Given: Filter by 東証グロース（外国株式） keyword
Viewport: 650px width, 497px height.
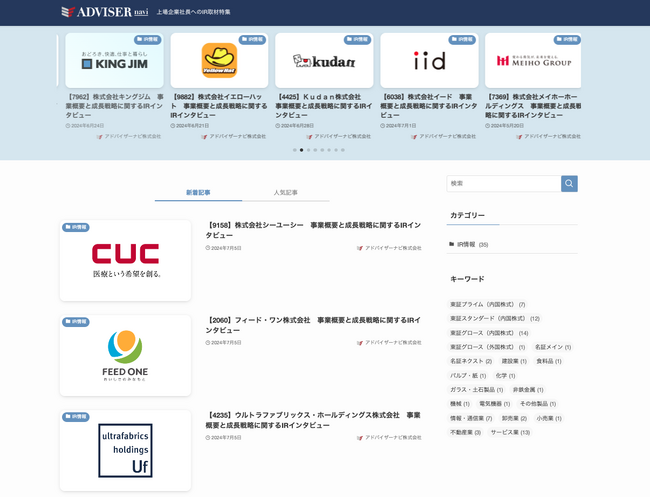Looking at the screenshot, I should tap(488, 347).
